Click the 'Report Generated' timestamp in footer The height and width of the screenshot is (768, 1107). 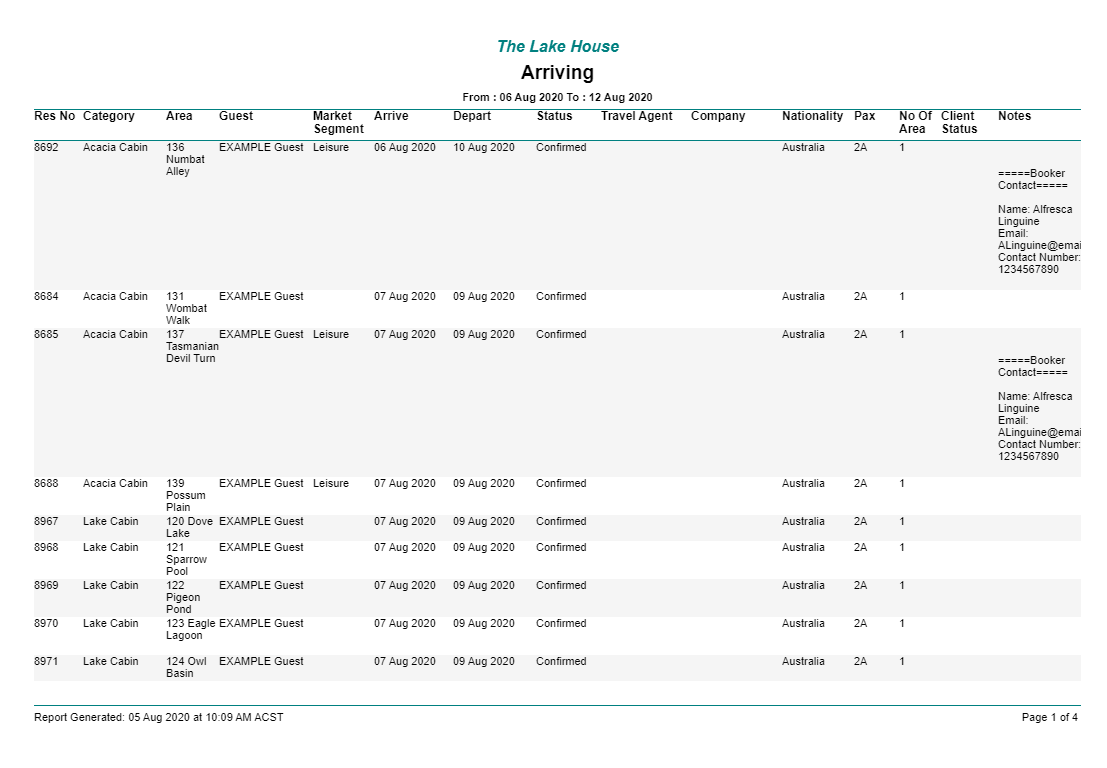pos(158,718)
